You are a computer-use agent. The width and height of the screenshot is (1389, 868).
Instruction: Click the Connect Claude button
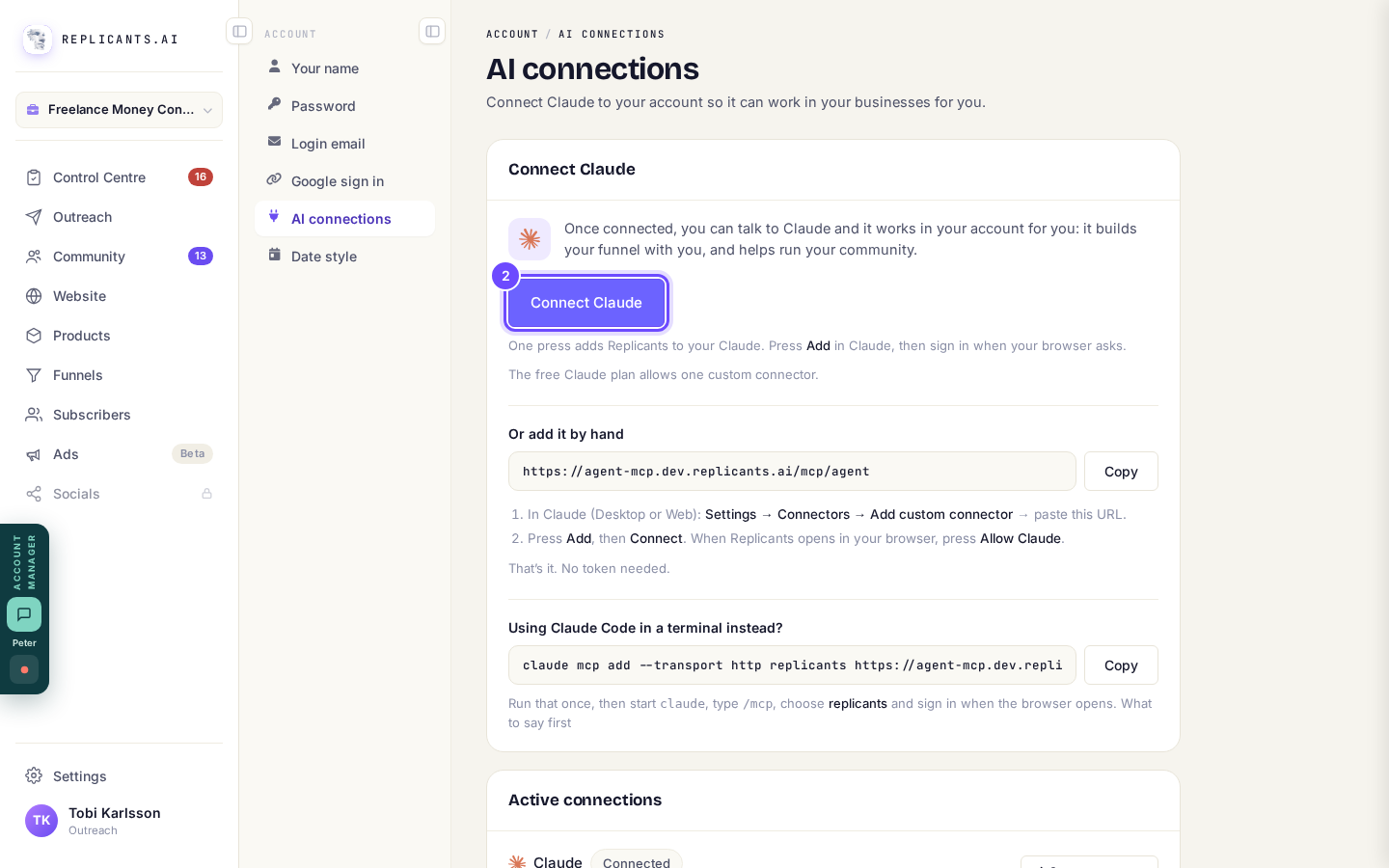pos(586,303)
